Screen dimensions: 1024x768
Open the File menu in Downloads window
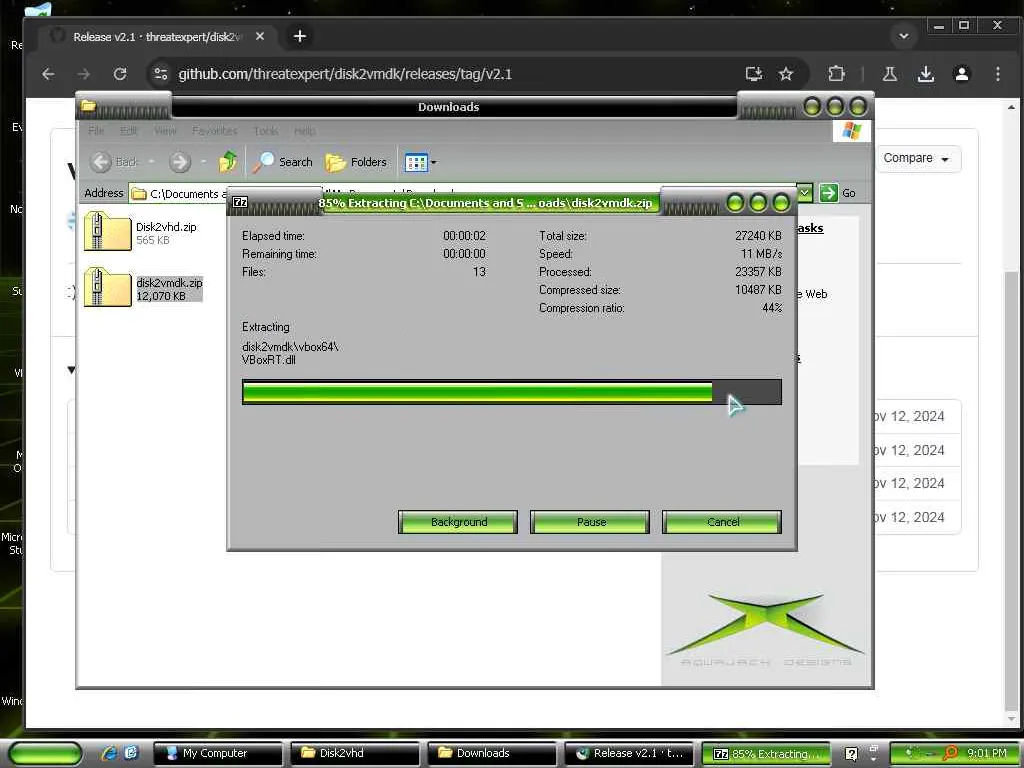[96, 131]
